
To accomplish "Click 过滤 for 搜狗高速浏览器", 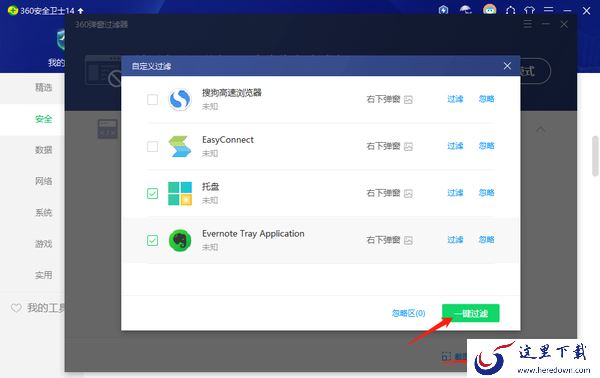I will (455, 99).
